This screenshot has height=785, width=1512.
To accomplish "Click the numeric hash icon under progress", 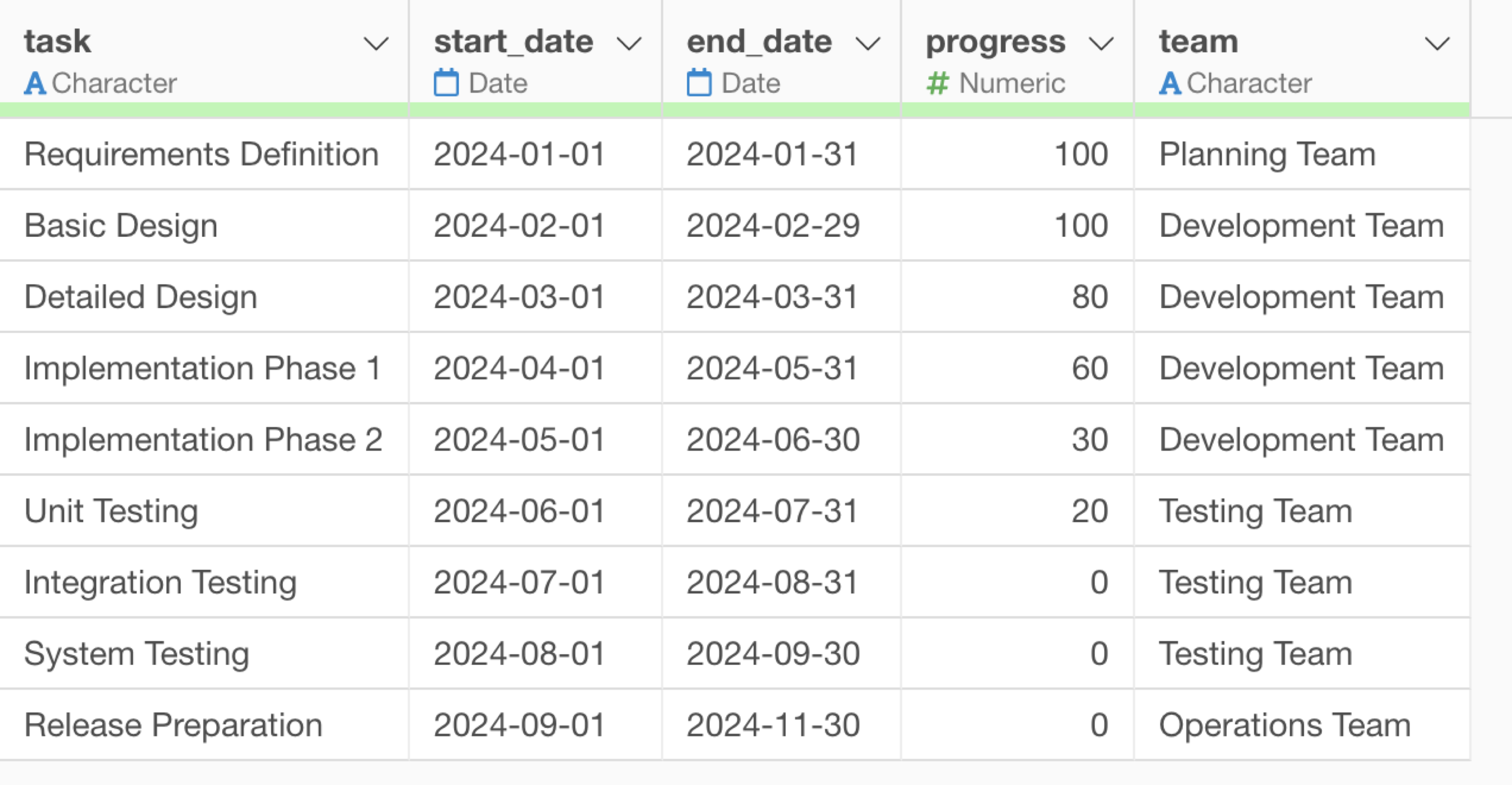I will [x=937, y=83].
